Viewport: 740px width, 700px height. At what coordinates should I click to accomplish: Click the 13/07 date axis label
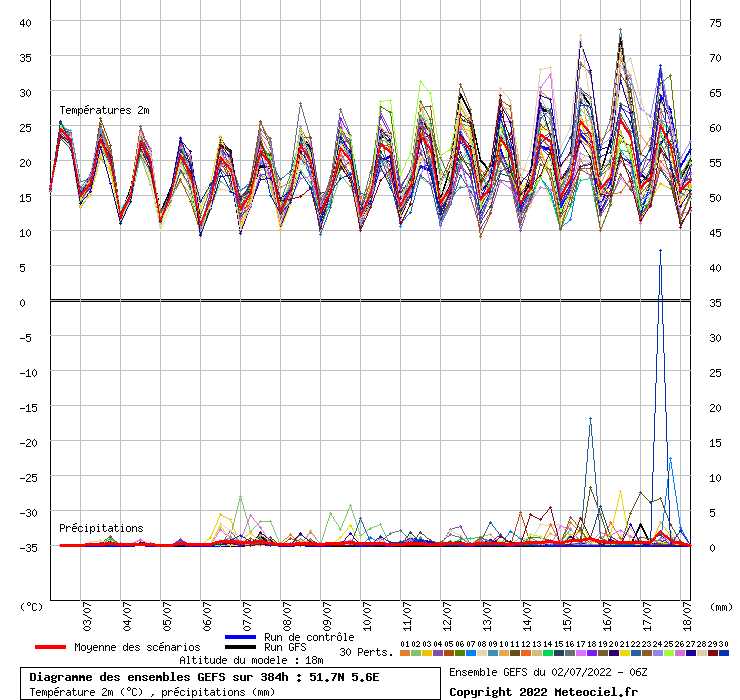488,616
